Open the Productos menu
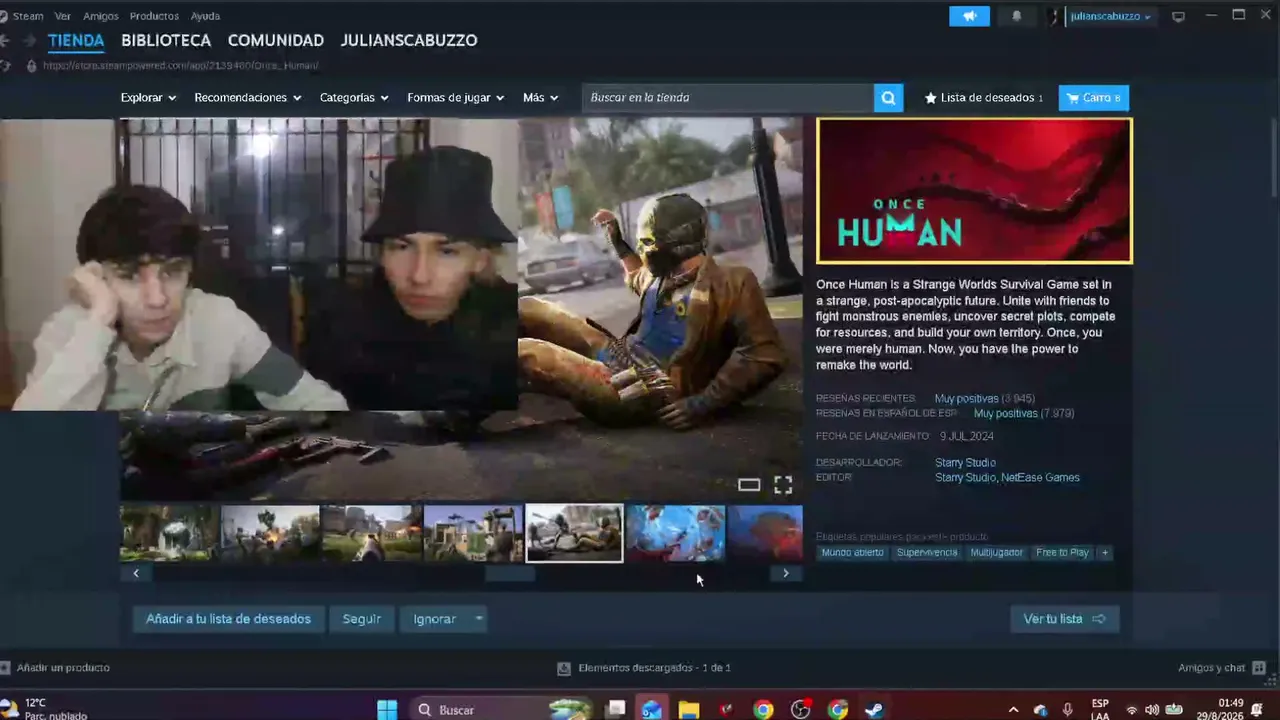Viewport: 1280px width, 720px height. [x=154, y=16]
